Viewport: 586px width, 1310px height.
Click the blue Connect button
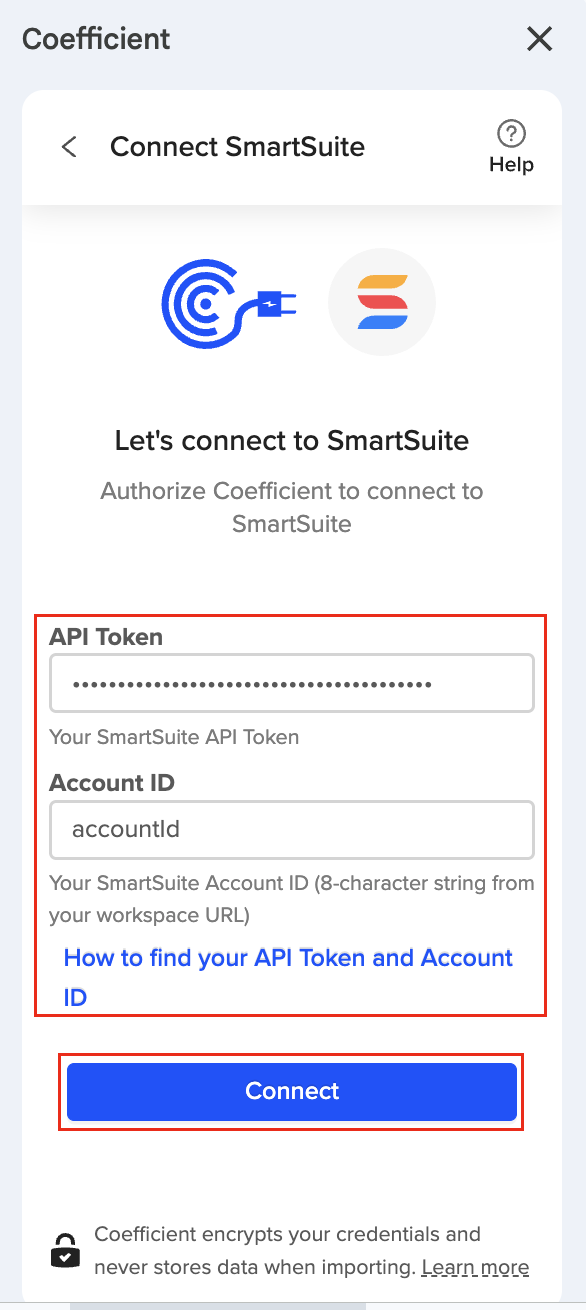pos(292,1091)
